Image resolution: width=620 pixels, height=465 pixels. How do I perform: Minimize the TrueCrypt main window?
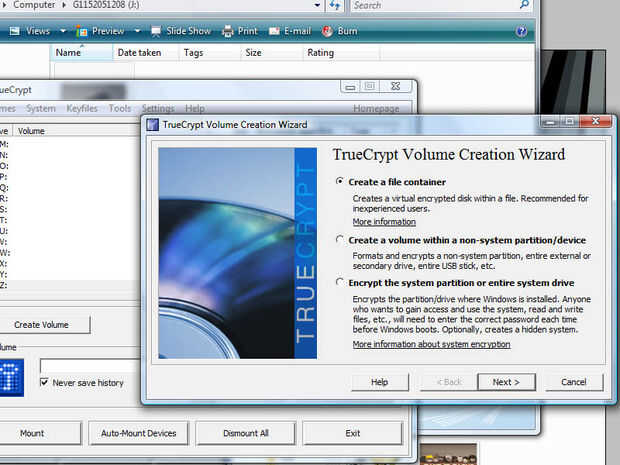tap(350, 87)
